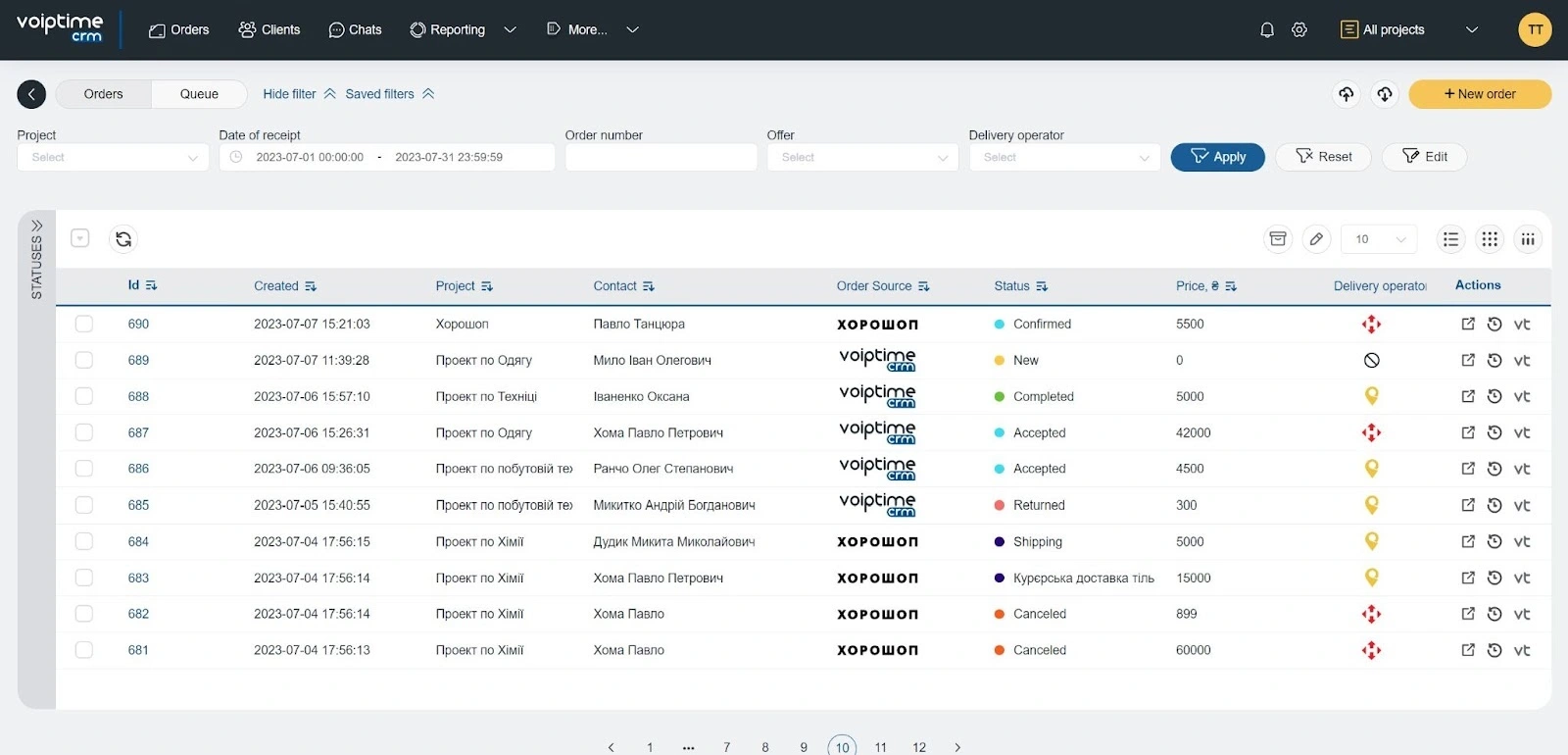The height and width of the screenshot is (755, 1568).
Task: Collapse filters with Hide filter
Action: click(x=299, y=94)
